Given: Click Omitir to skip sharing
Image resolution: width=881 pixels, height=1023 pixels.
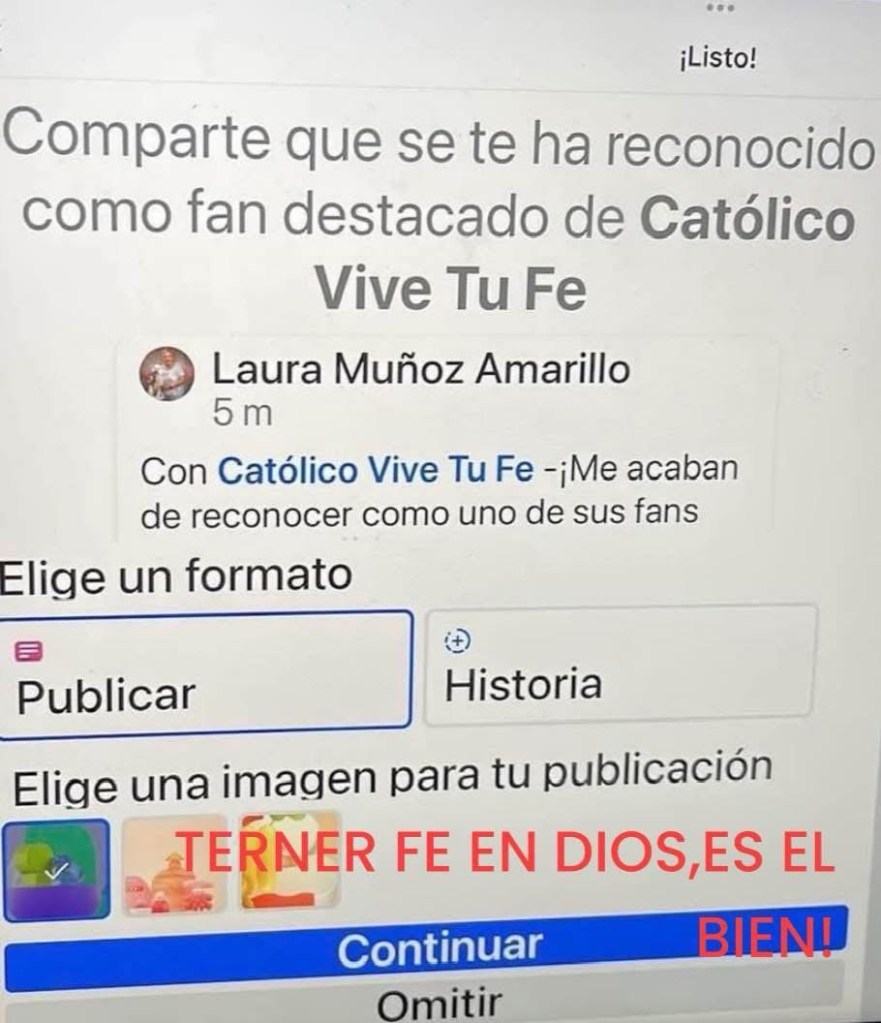Looking at the screenshot, I should pyautogui.click(x=440, y=1005).
